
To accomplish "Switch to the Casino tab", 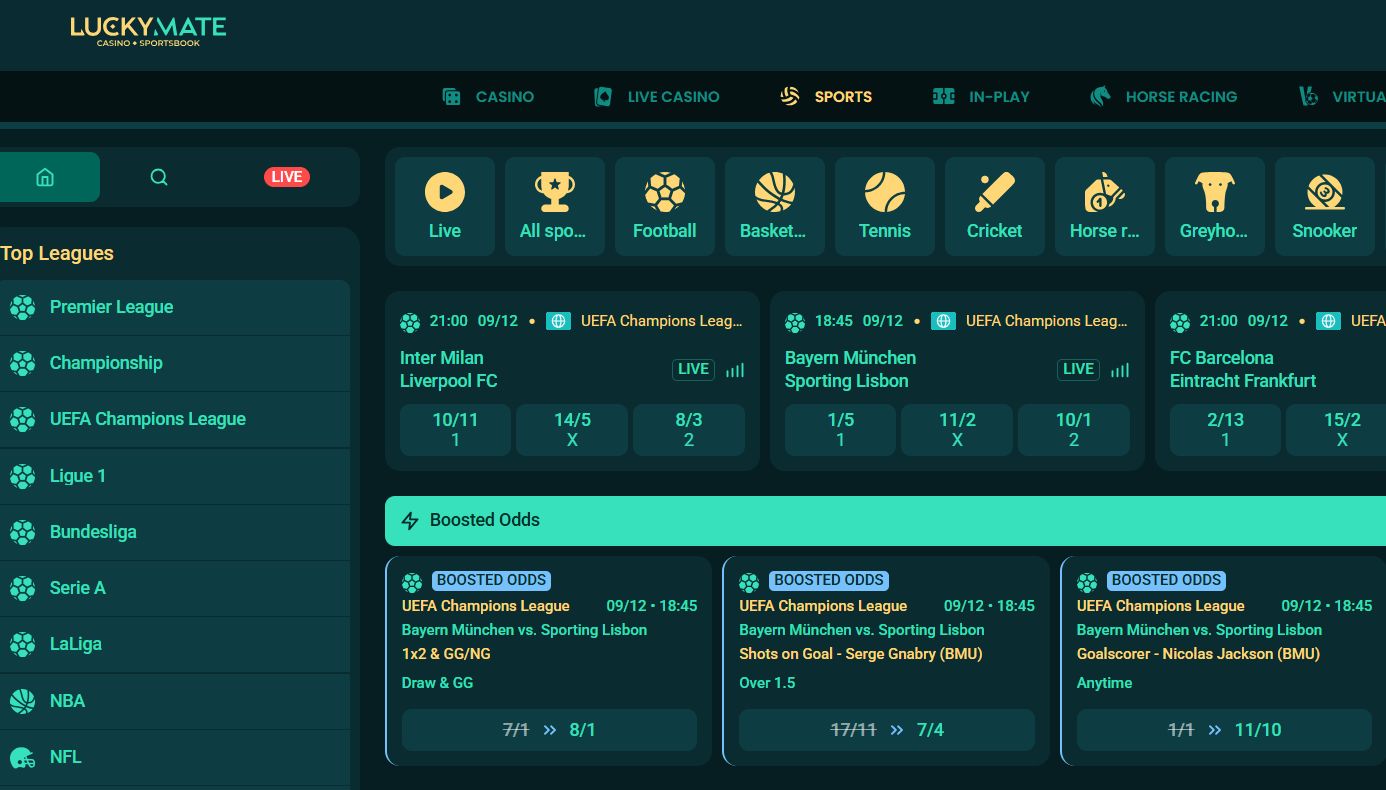I will pyautogui.click(x=488, y=97).
